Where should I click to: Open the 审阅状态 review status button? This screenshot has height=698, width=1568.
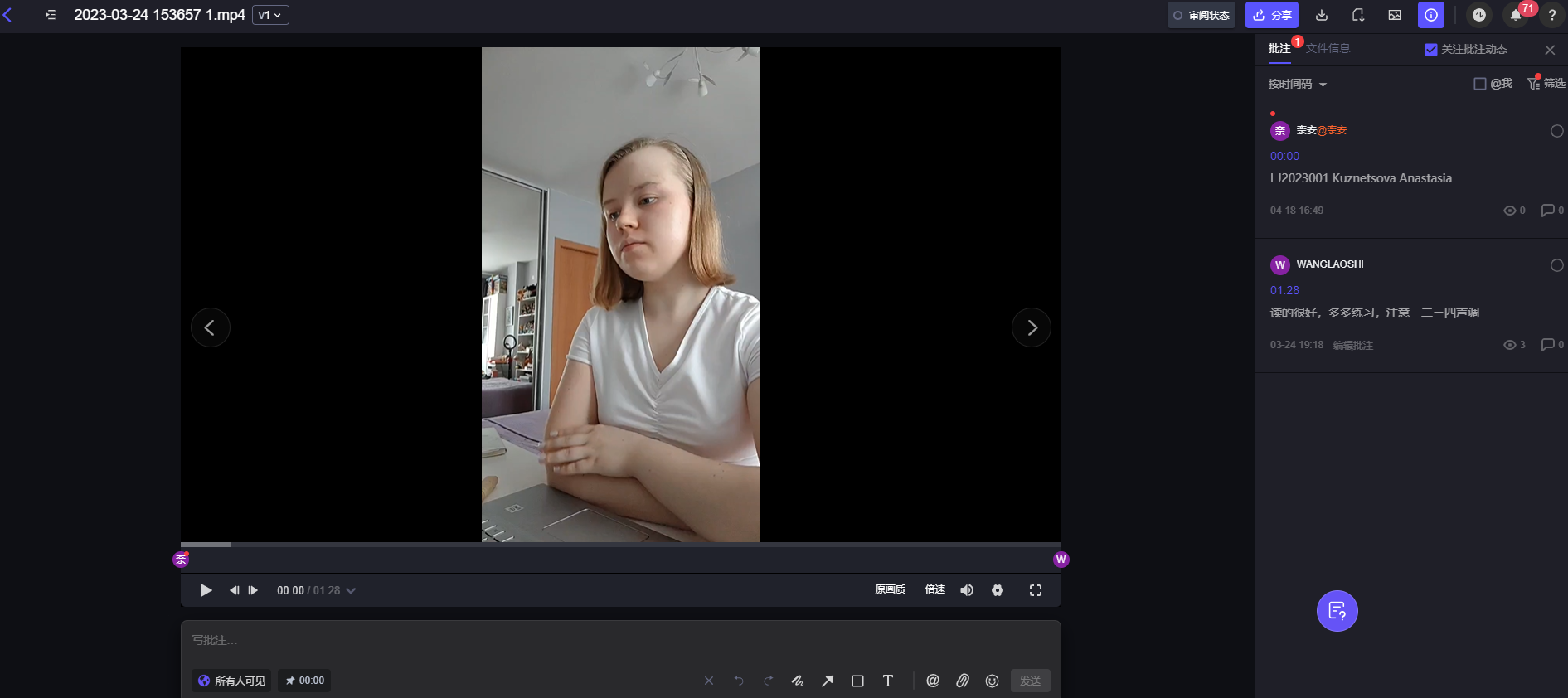[x=1201, y=15]
